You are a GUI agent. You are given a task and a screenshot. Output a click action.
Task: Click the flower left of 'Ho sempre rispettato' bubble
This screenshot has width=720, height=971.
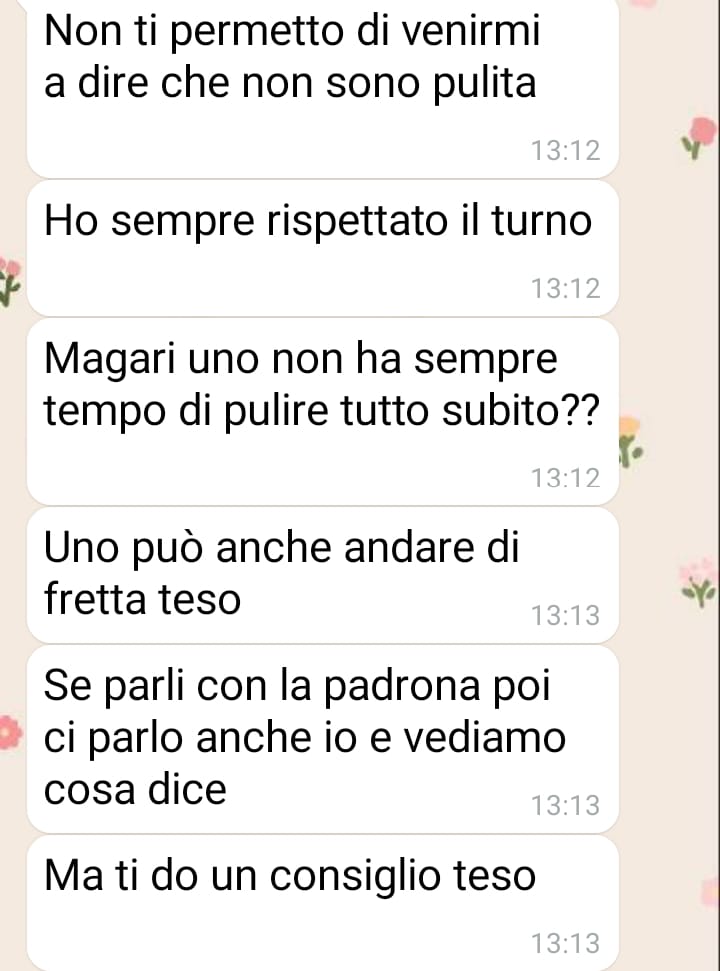click(x=9, y=283)
